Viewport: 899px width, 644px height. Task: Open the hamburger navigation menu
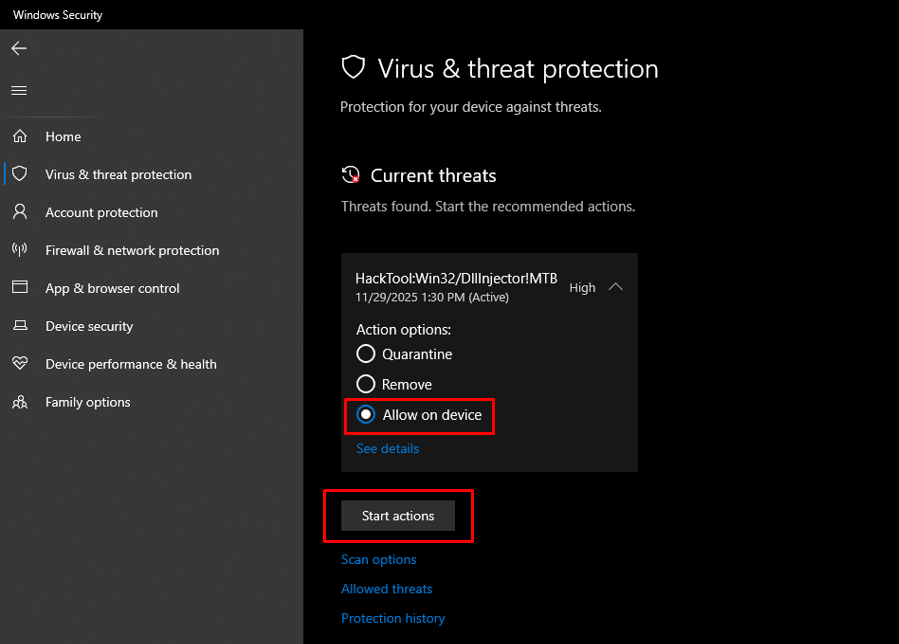[19, 91]
